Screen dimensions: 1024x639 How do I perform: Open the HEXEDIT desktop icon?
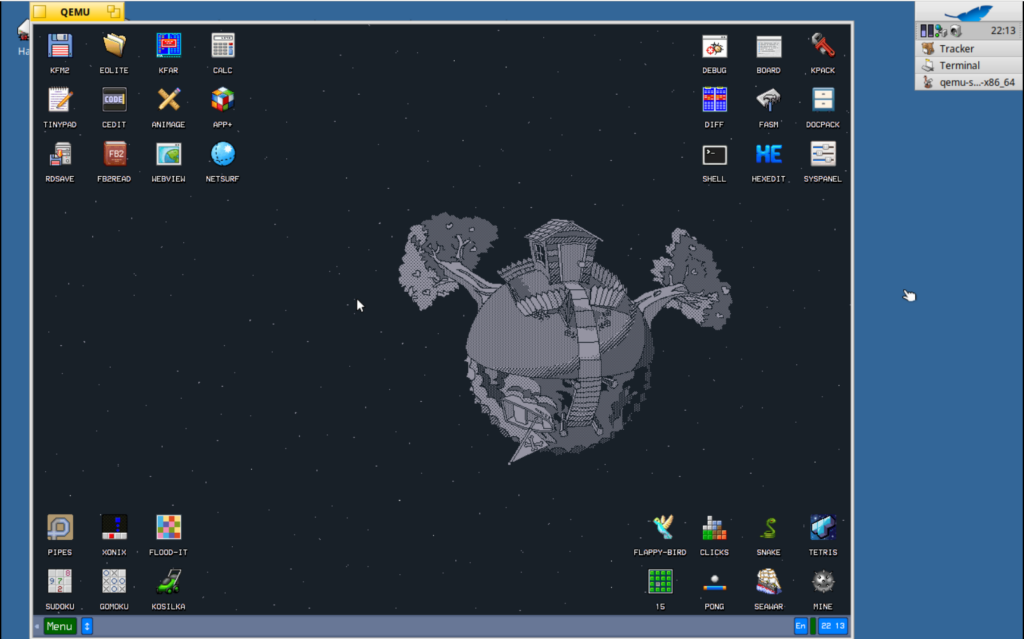pyautogui.click(x=768, y=155)
